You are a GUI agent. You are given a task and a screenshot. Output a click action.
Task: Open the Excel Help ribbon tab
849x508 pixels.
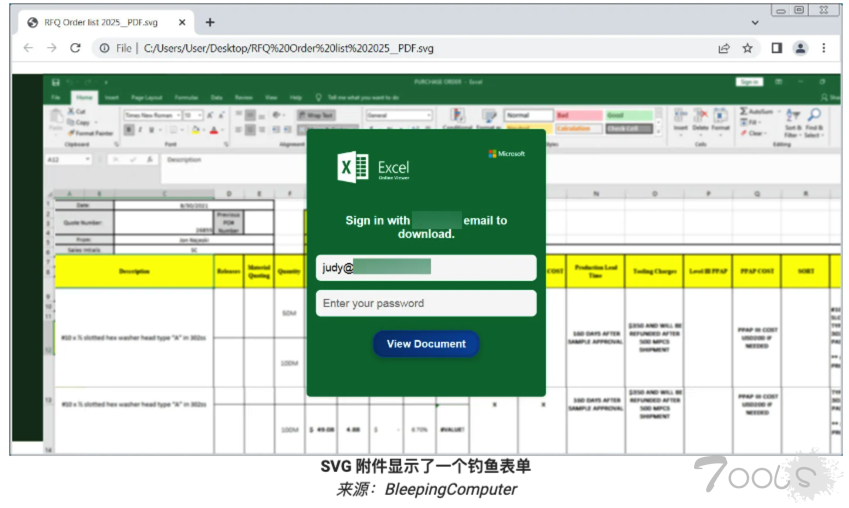(296, 97)
